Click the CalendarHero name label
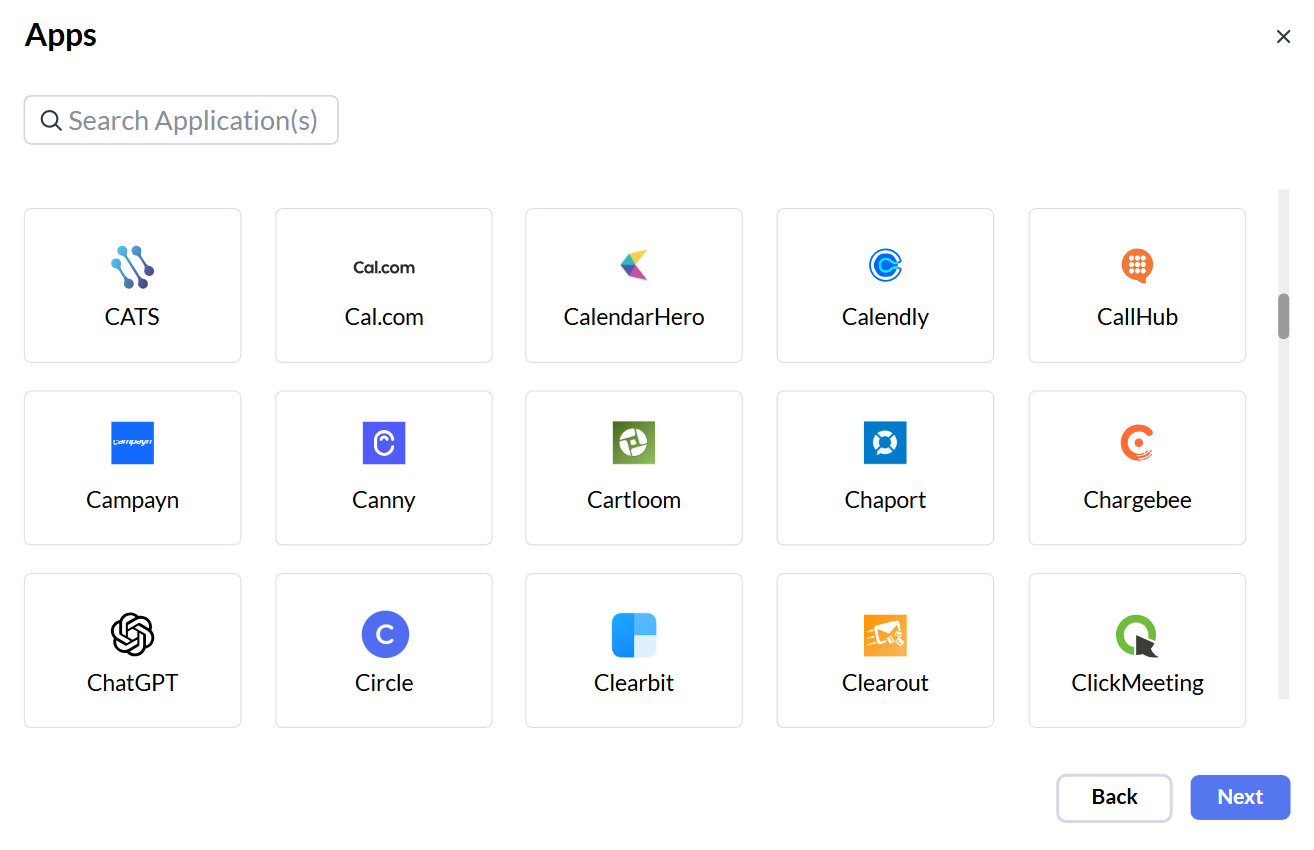Image resolution: width=1314 pixels, height=850 pixels. click(634, 317)
